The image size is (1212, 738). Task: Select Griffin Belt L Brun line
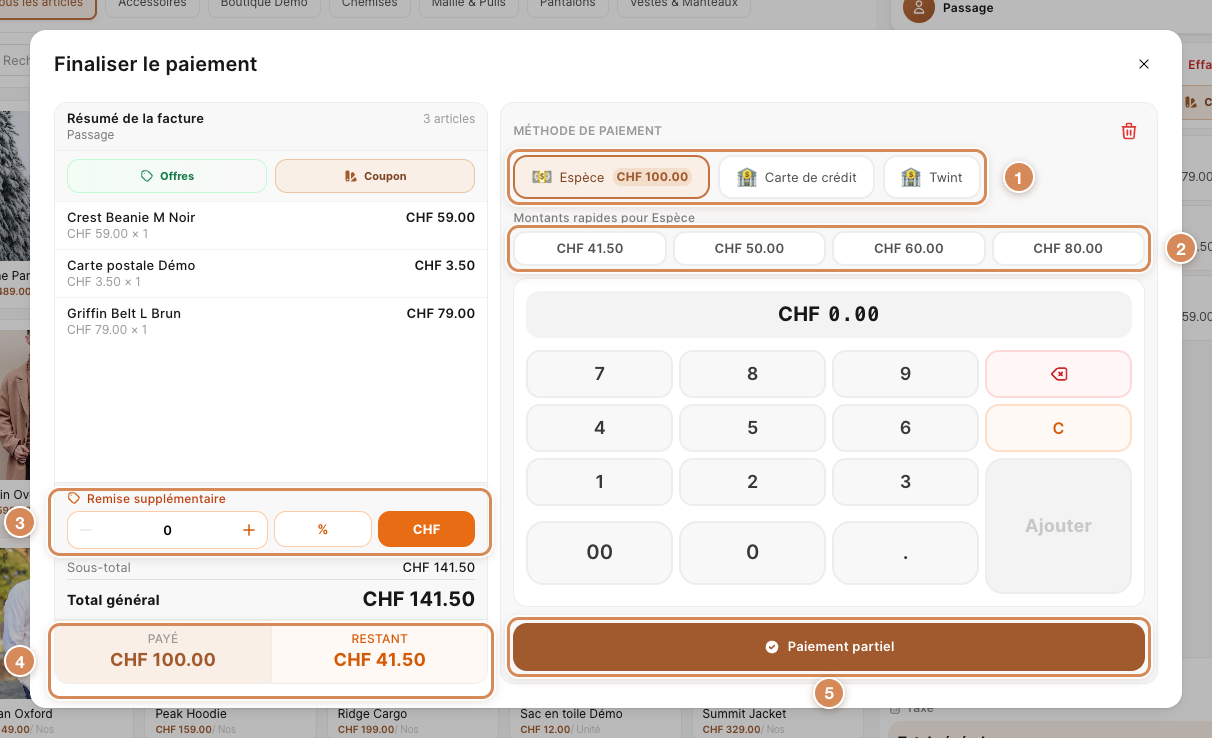point(271,321)
